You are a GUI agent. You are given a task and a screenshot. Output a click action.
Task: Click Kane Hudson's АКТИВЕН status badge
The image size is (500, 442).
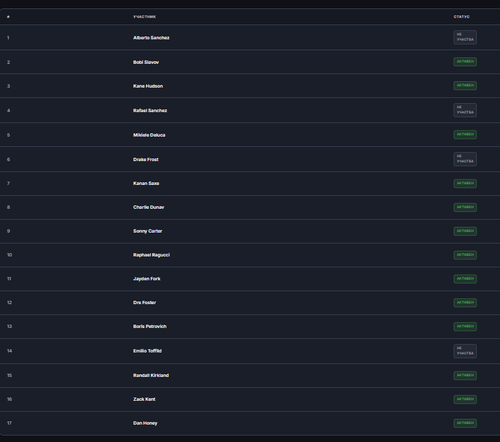[x=465, y=86]
